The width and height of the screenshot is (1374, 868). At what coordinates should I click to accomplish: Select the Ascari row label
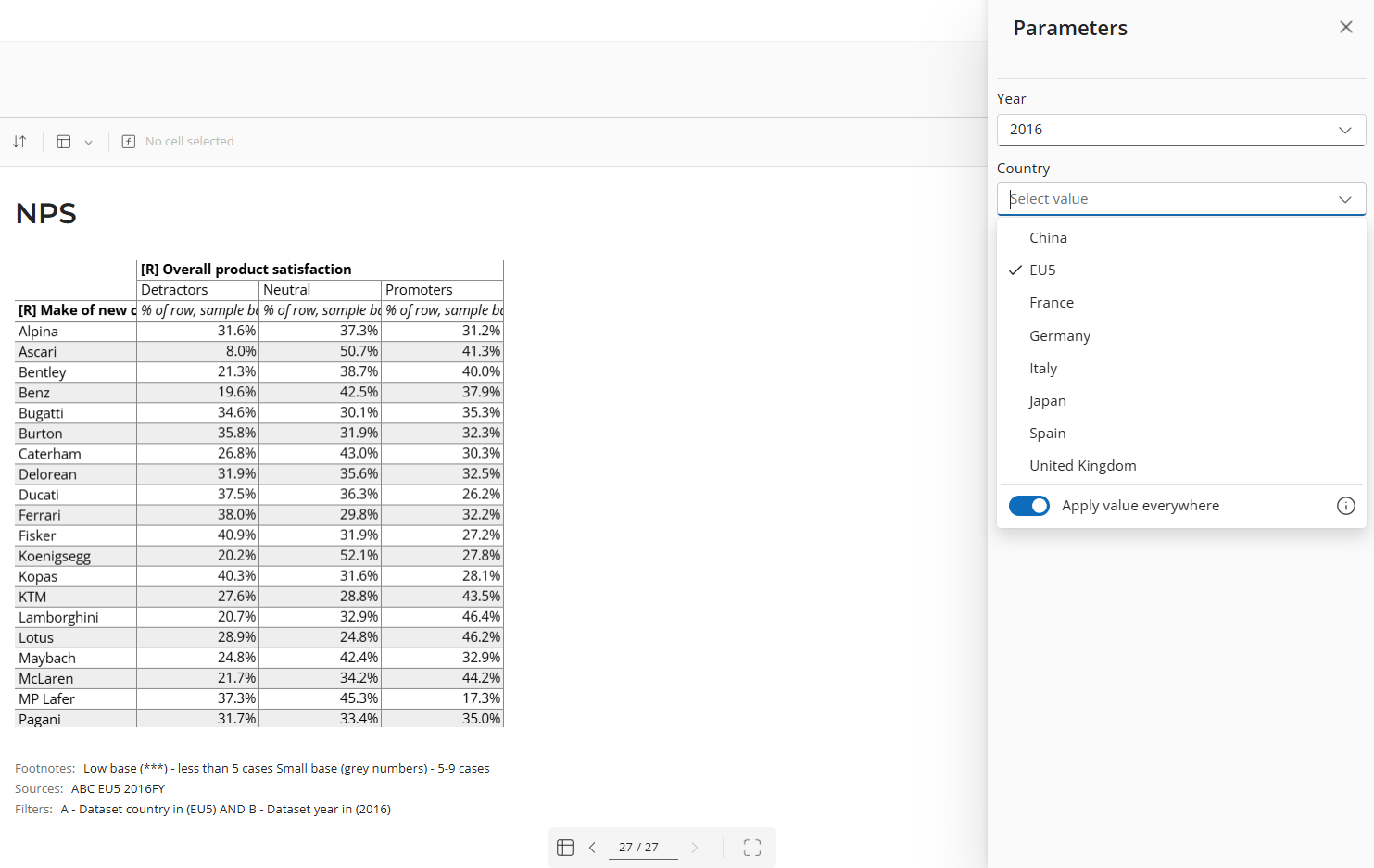(76, 352)
